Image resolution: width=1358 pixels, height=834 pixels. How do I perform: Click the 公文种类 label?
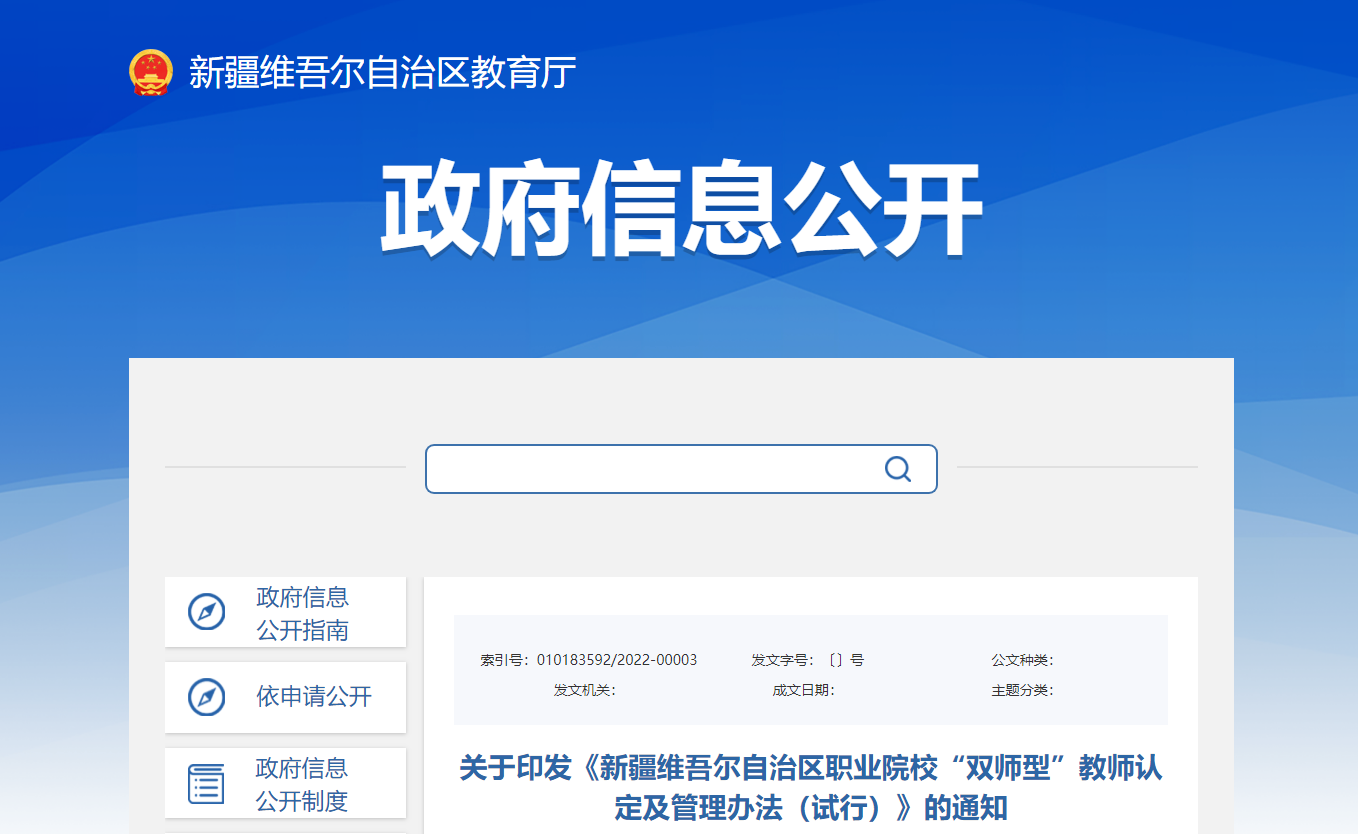tap(1022, 660)
